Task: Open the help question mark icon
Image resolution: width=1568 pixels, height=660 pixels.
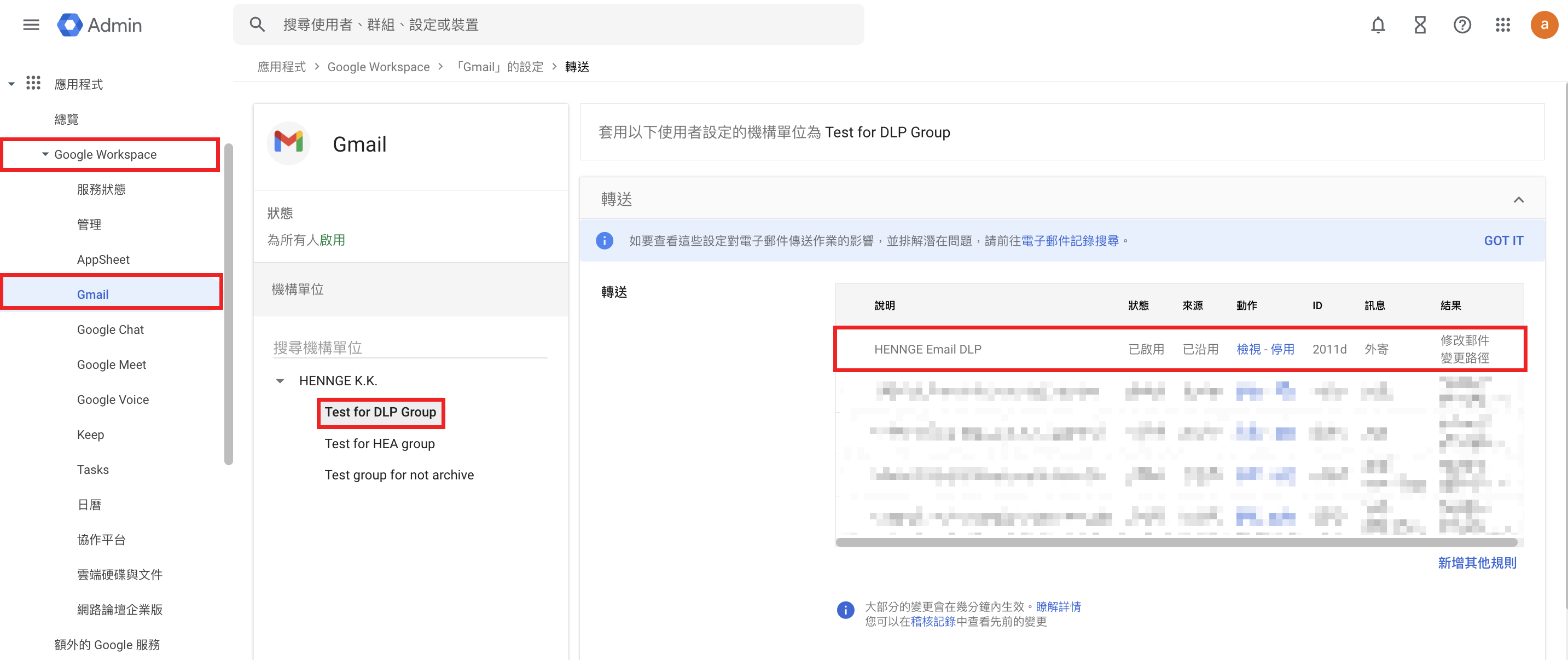Action: click(x=1462, y=25)
